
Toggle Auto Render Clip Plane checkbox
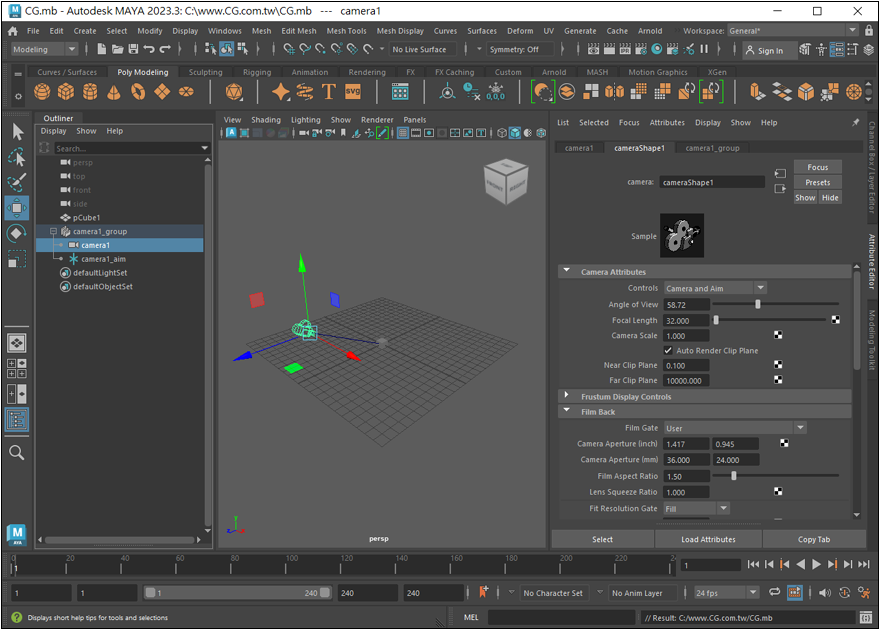[668, 351]
